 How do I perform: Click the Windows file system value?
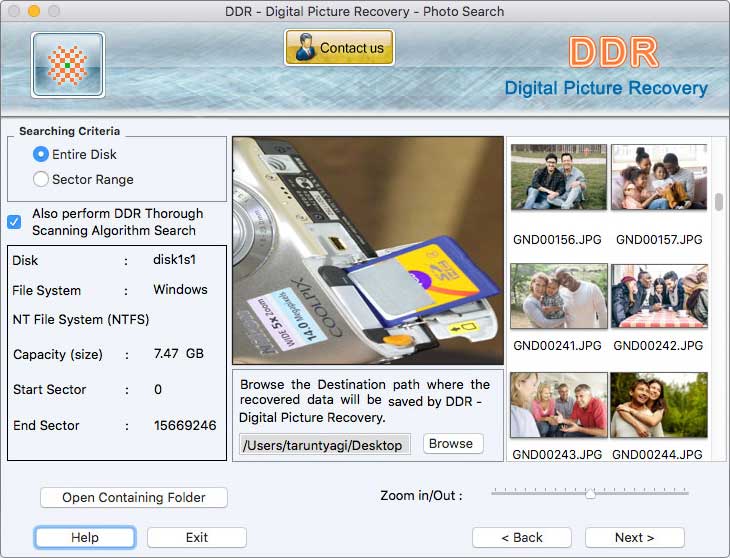(180, 289)
